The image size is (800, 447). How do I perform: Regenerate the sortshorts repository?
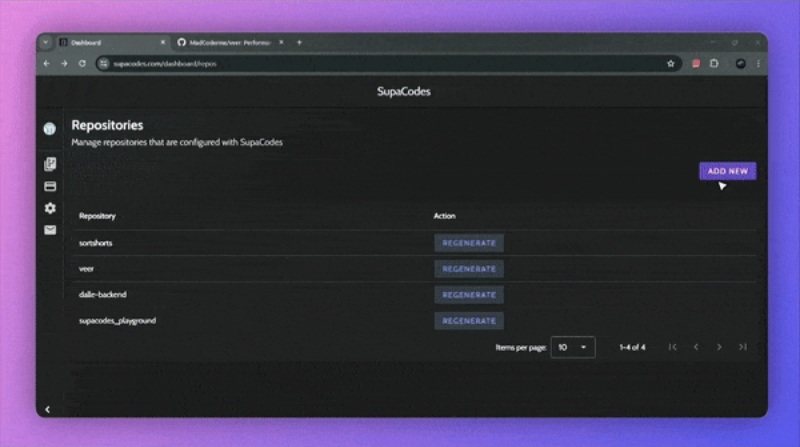click(469, 243)
